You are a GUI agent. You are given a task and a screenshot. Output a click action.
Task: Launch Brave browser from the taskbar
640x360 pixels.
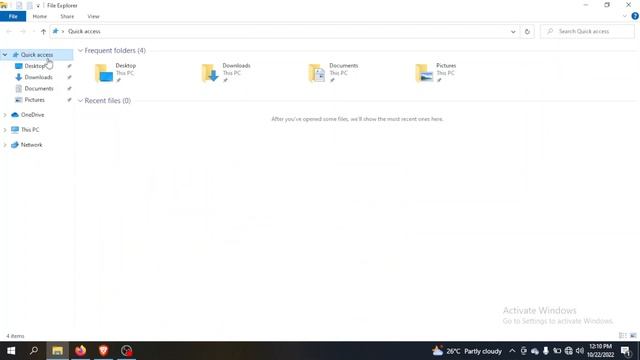point(103,351)
